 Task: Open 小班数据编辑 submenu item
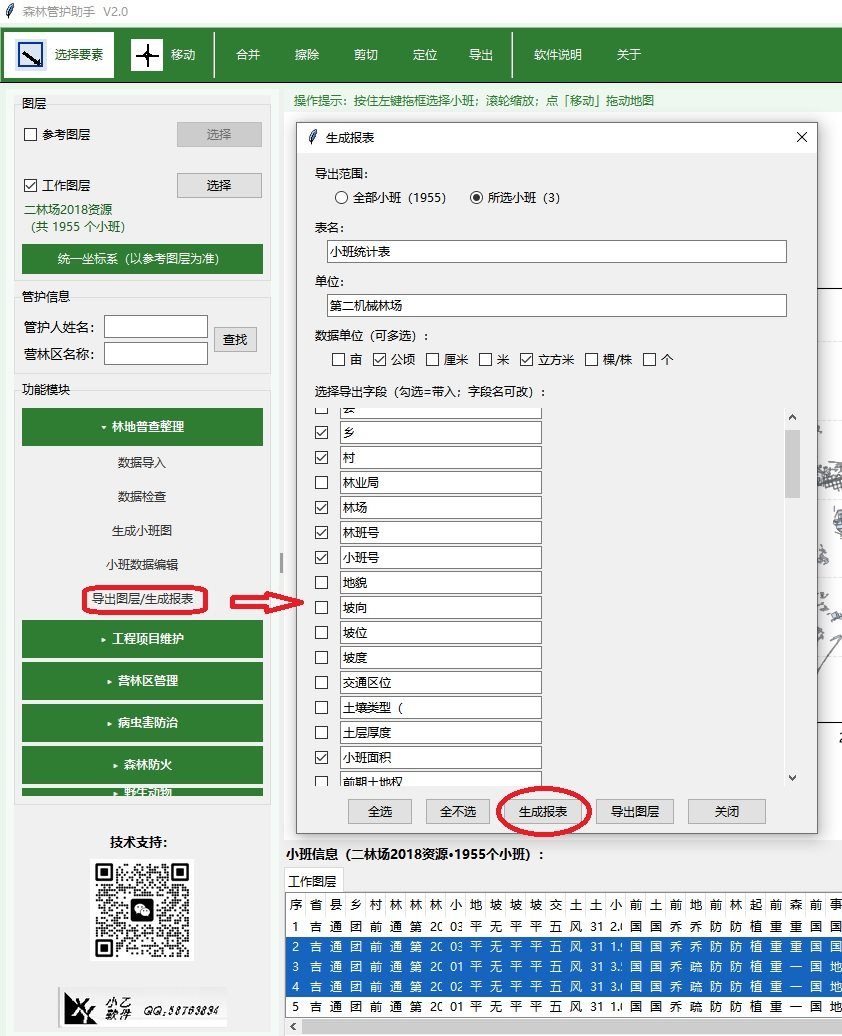141,565
